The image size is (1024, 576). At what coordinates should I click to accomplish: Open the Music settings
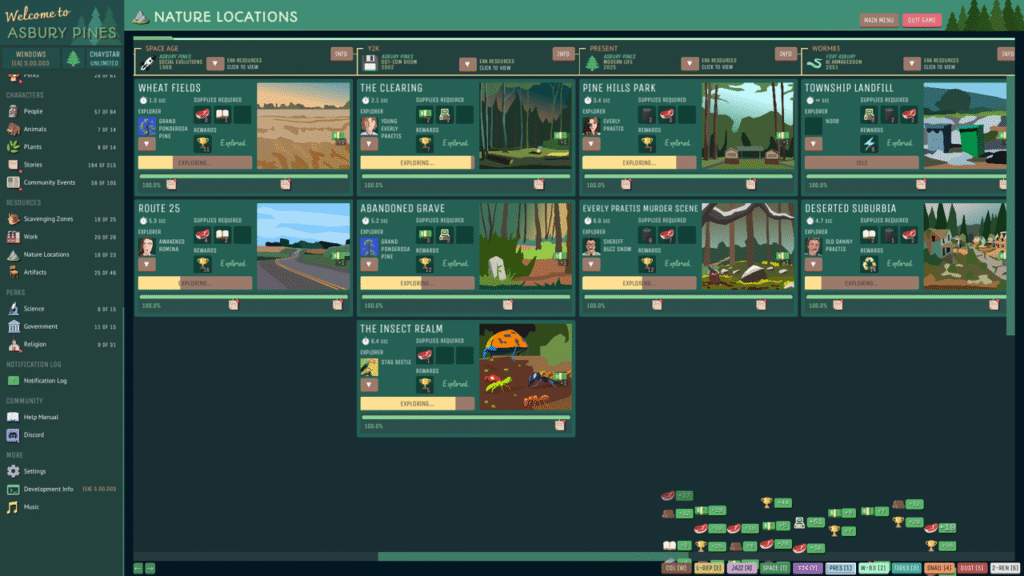point(33,507)
